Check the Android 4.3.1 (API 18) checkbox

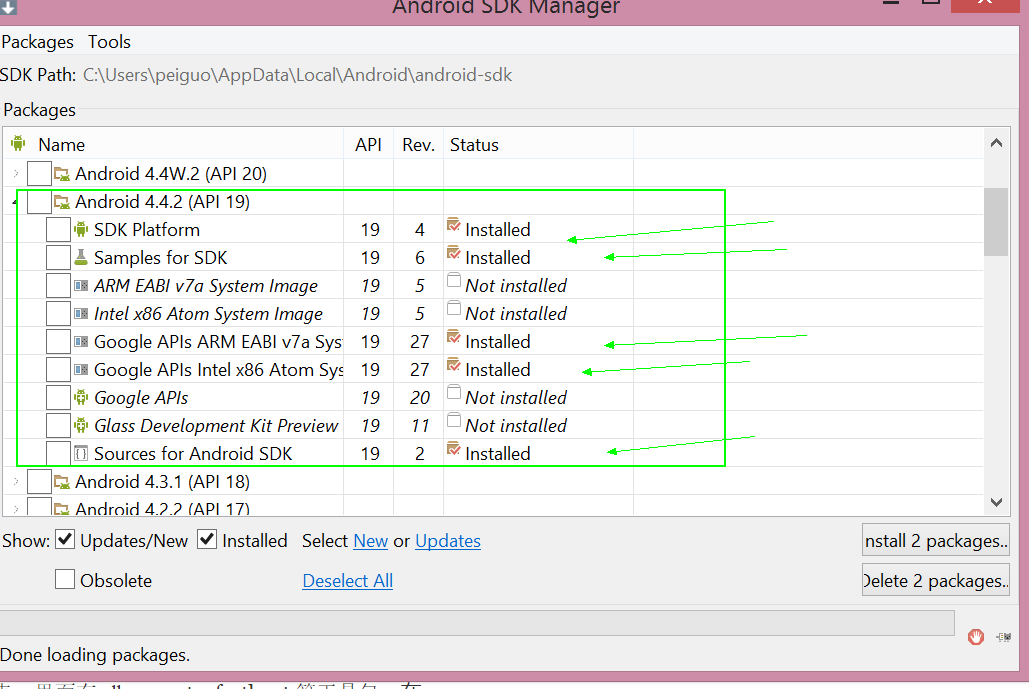(39, 482)
